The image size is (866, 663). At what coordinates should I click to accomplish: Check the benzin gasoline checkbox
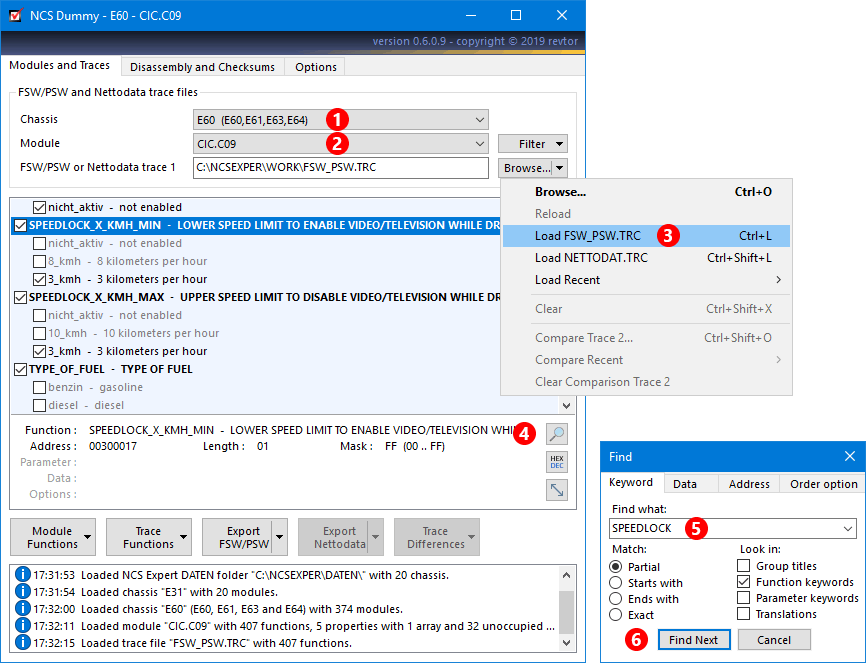[x=39, y=387]
